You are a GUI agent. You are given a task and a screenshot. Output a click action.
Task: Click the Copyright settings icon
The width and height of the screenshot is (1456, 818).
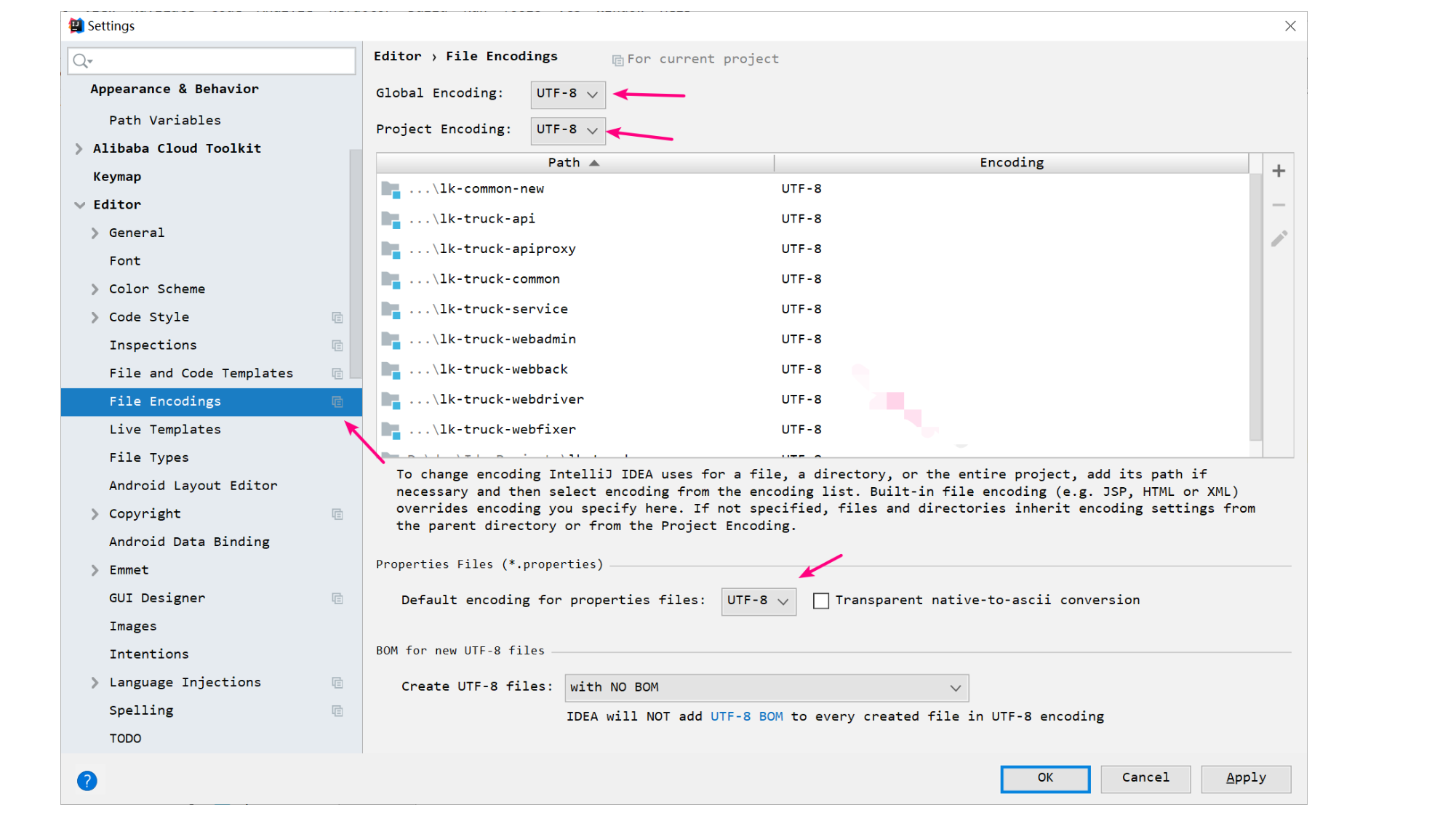pyautogui.click(x=337, y=513)
